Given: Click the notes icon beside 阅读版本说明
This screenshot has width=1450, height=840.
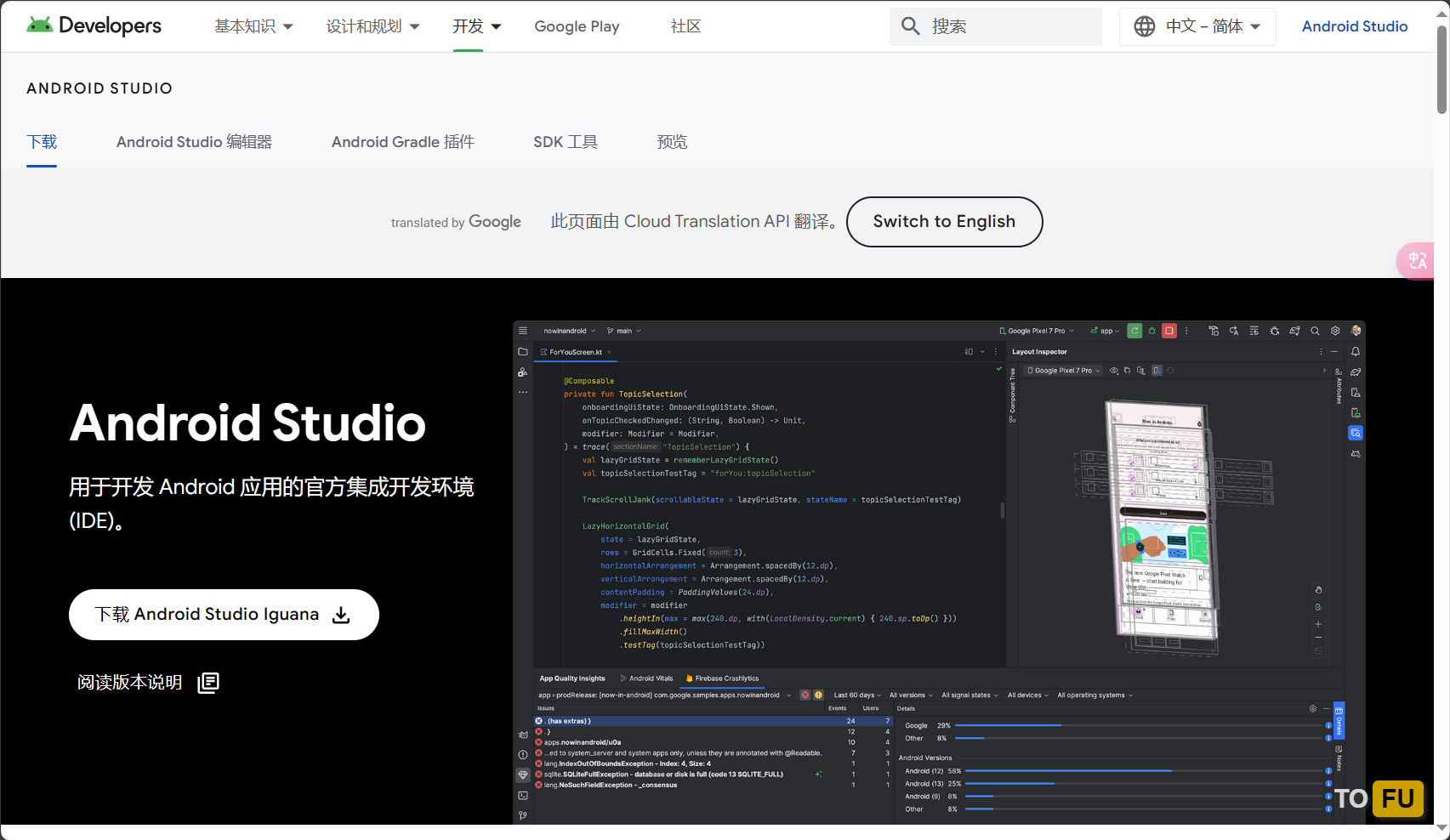Looking at the screenshot, I should 208,683.
